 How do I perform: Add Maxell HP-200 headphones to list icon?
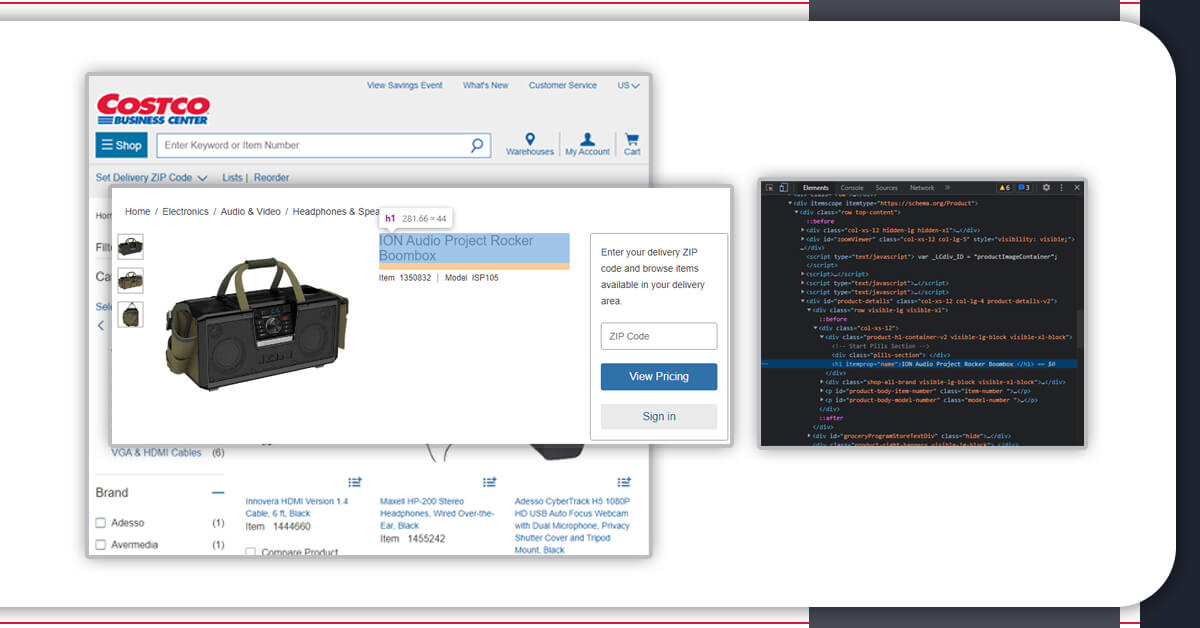pyautogui.click(x=489, y=482)
